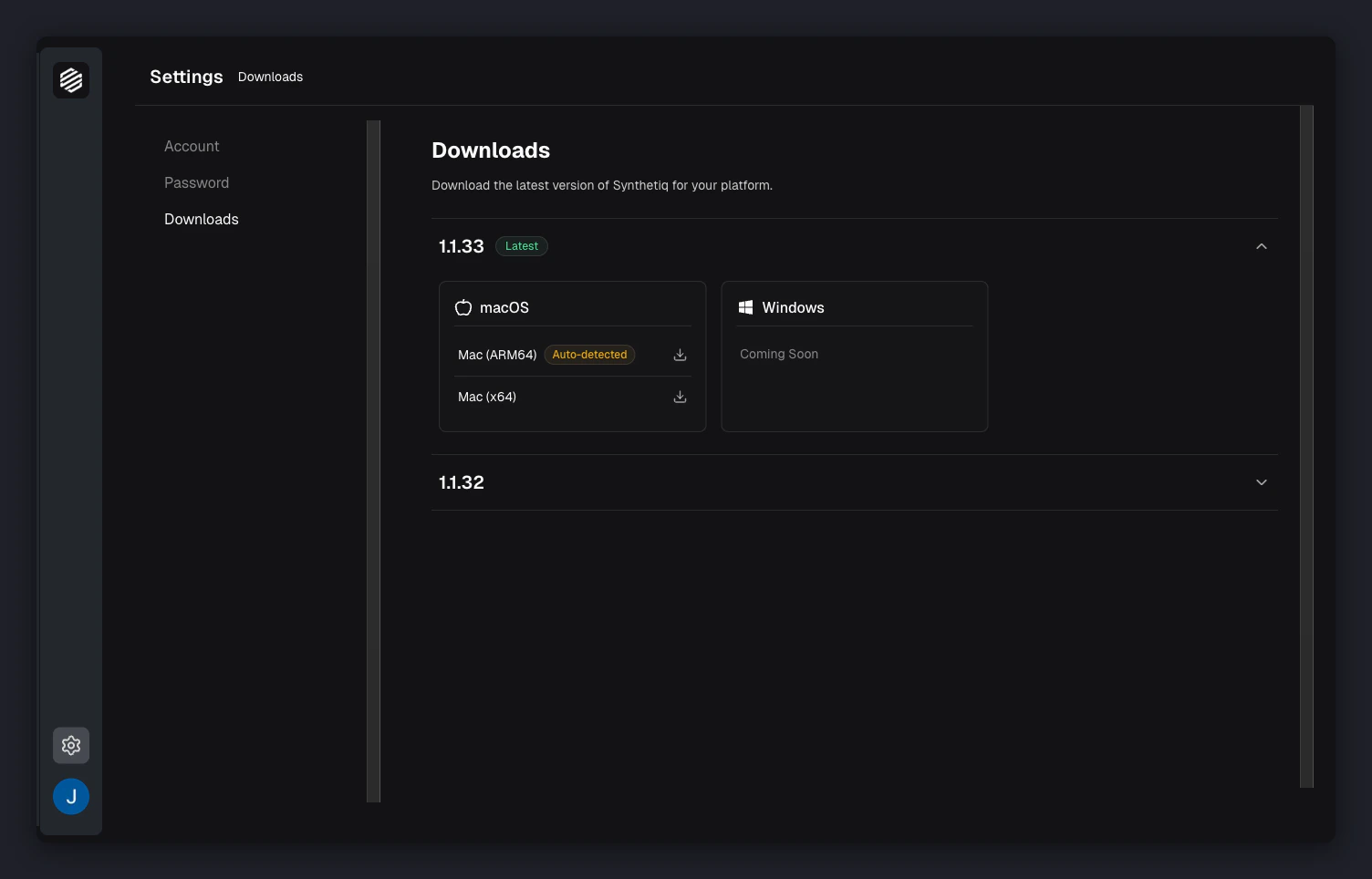
Task: Open settings via the gear icon
Action: (x=71, y=746)
